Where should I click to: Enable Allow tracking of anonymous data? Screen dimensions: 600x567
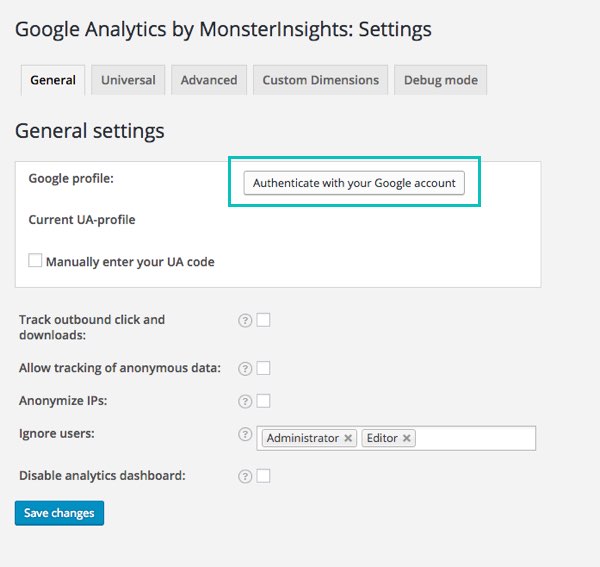(x=264, y=368)
